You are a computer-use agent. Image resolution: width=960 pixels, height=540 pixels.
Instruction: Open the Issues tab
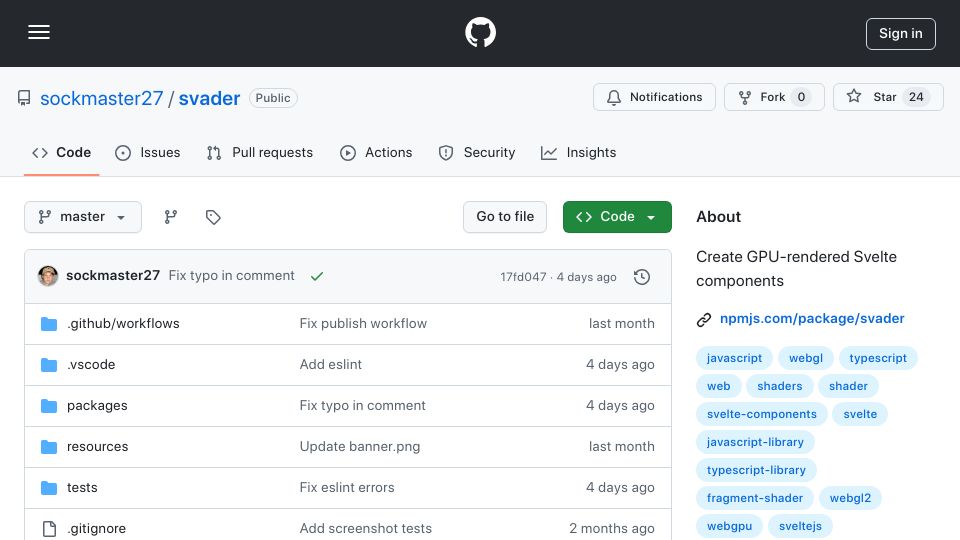148,152
